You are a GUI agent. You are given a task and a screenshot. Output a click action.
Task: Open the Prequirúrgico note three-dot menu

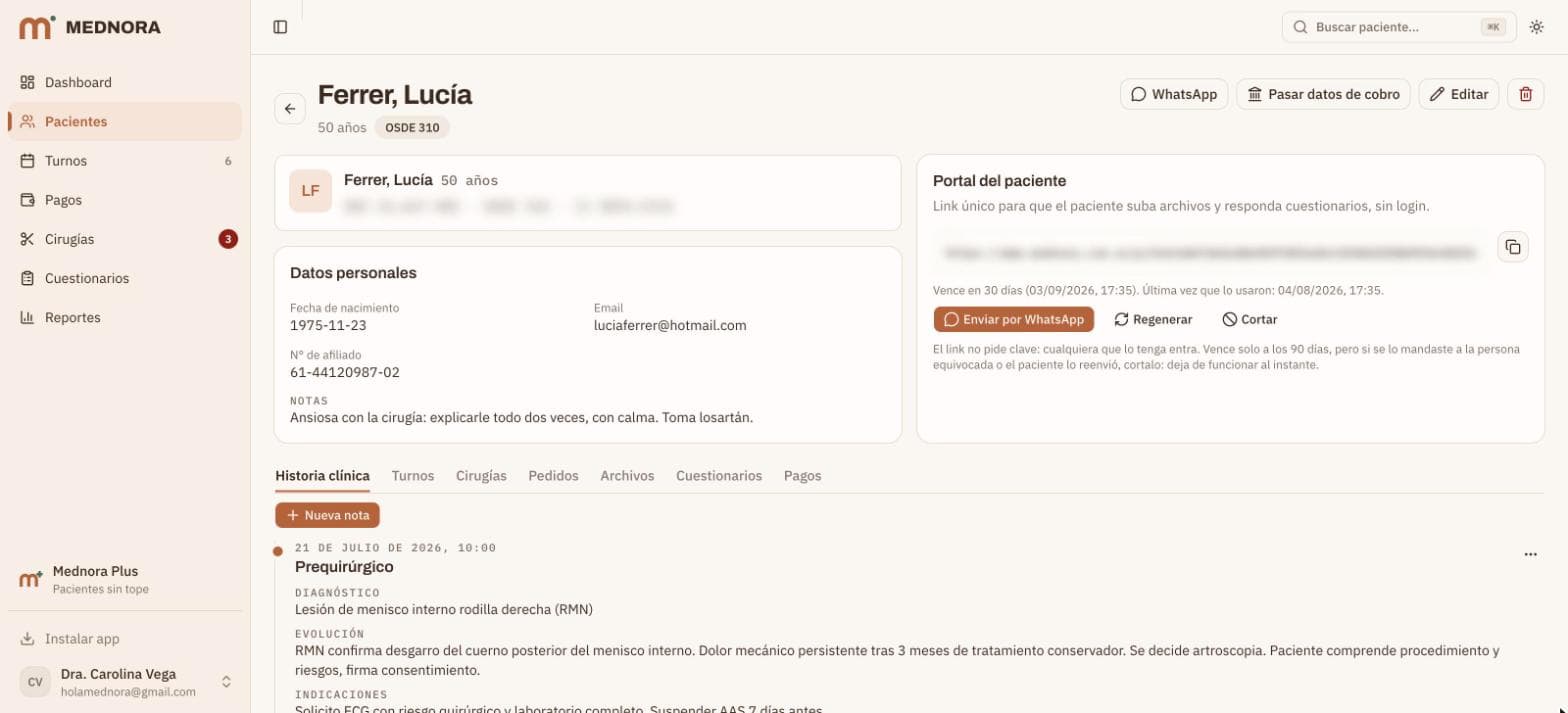pos(1530,554)
